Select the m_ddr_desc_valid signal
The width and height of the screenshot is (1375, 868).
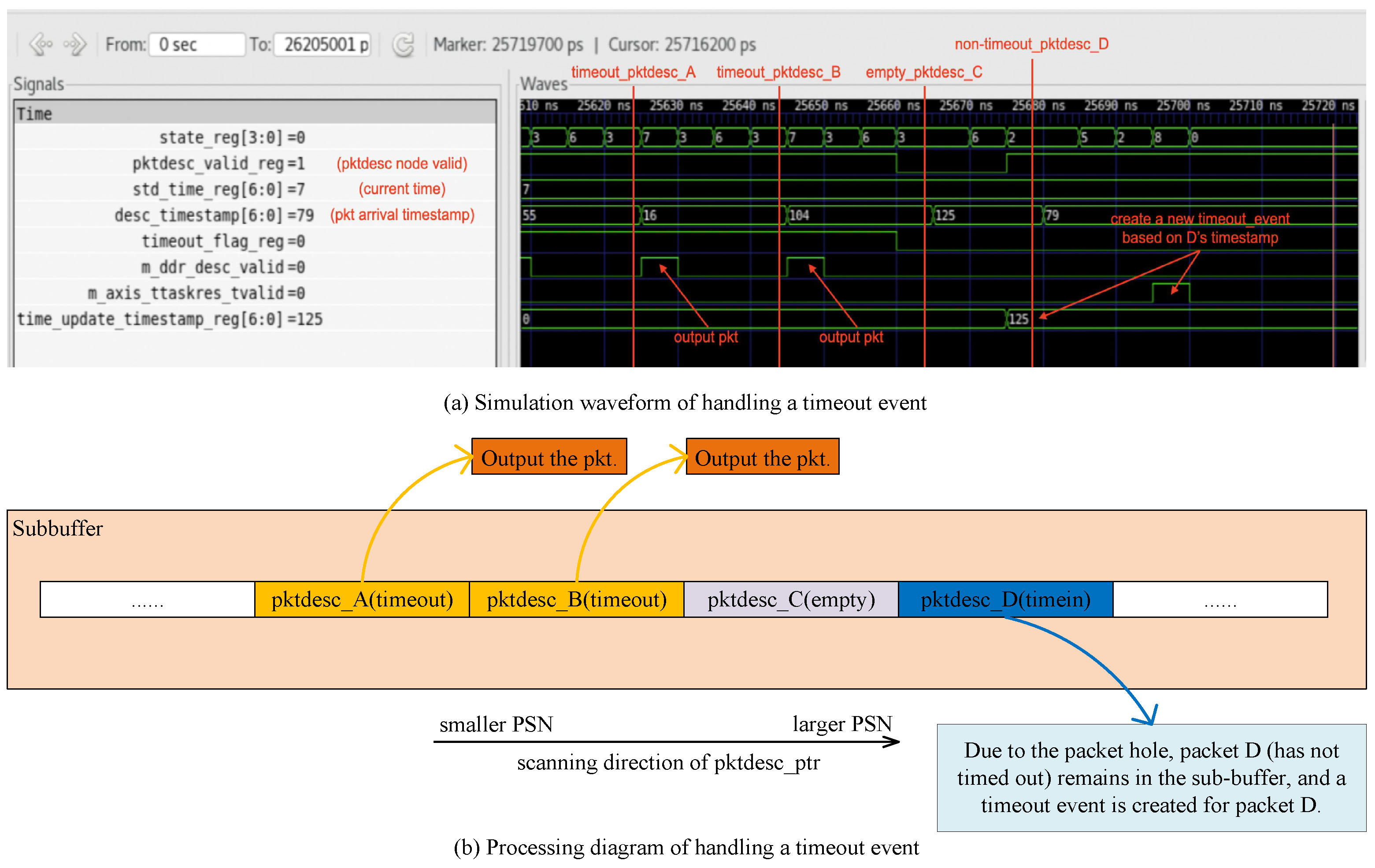click(222, 267)
